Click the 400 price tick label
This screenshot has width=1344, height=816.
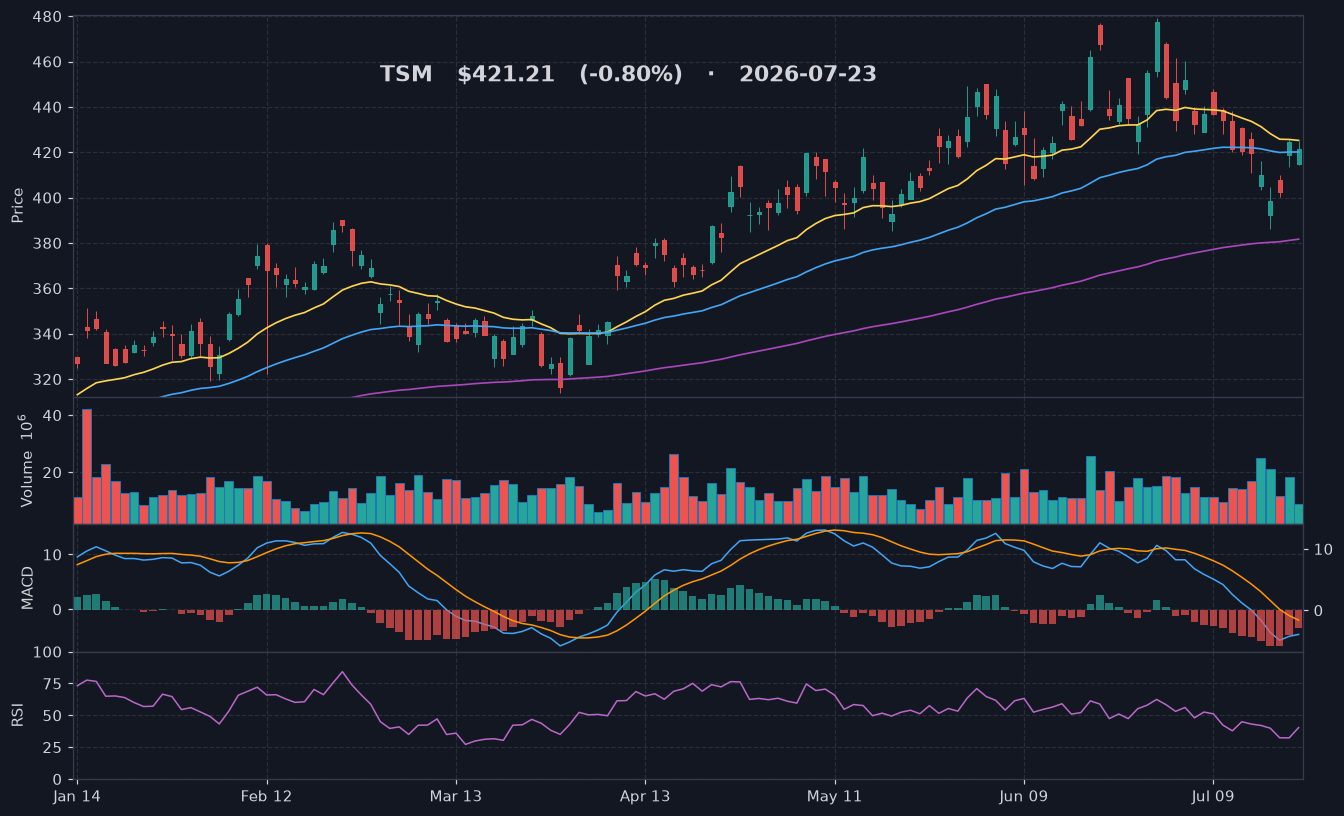[x=48, y=199]
